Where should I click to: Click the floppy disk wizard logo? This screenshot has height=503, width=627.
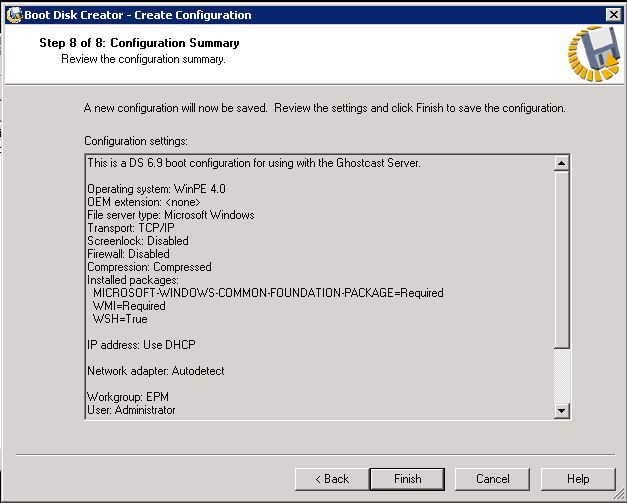point(594,53)
